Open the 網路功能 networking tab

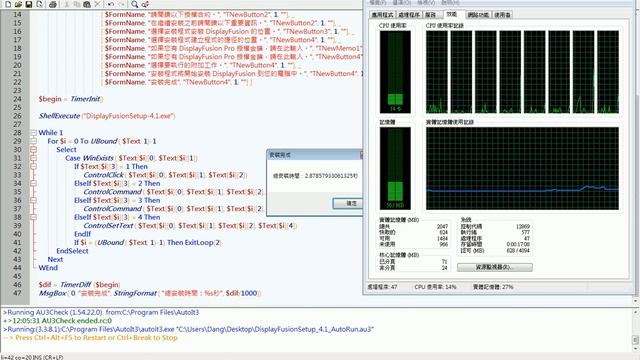478,15
